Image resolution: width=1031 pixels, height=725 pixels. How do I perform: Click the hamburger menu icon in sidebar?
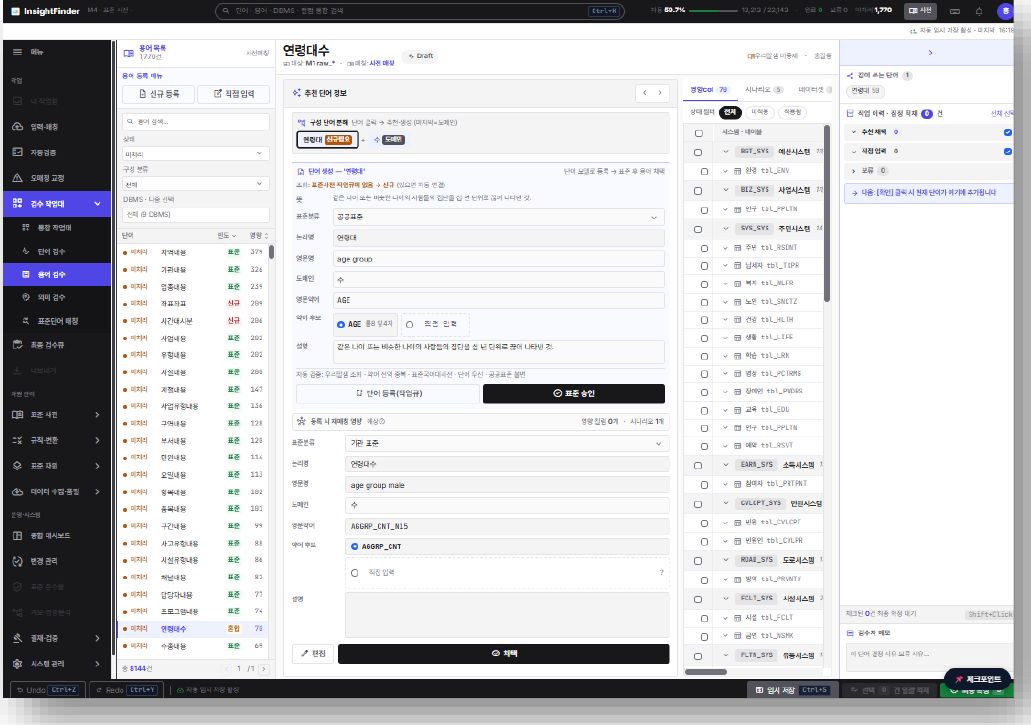17,52
